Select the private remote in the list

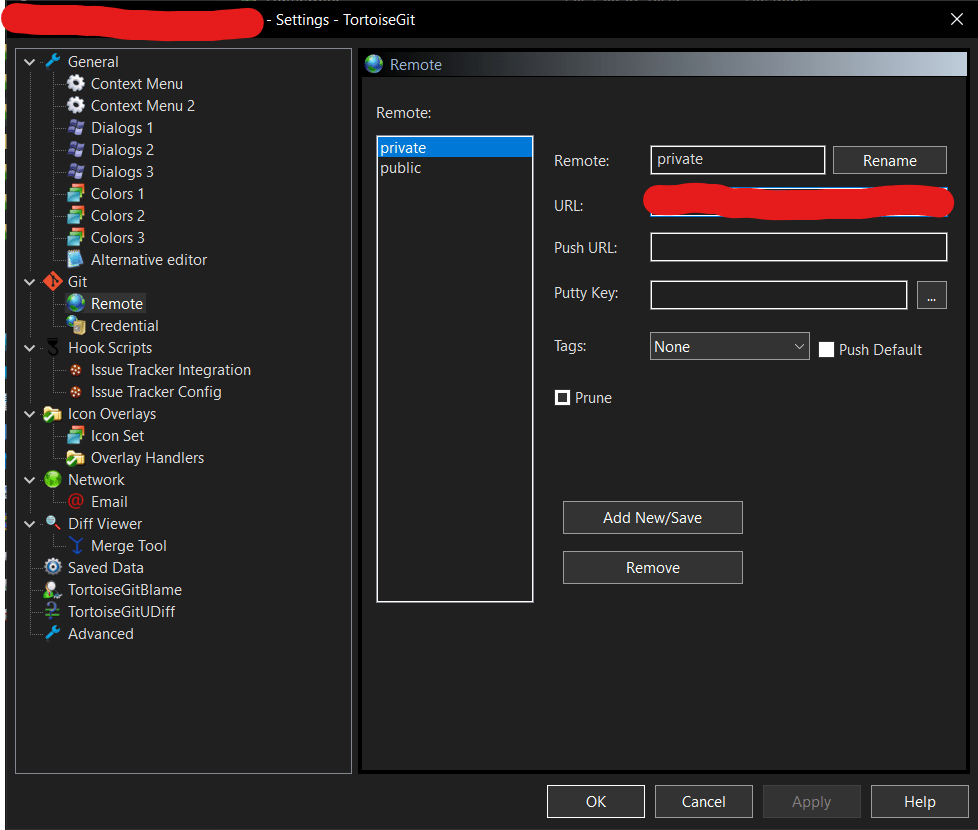(x=455, y=148)
